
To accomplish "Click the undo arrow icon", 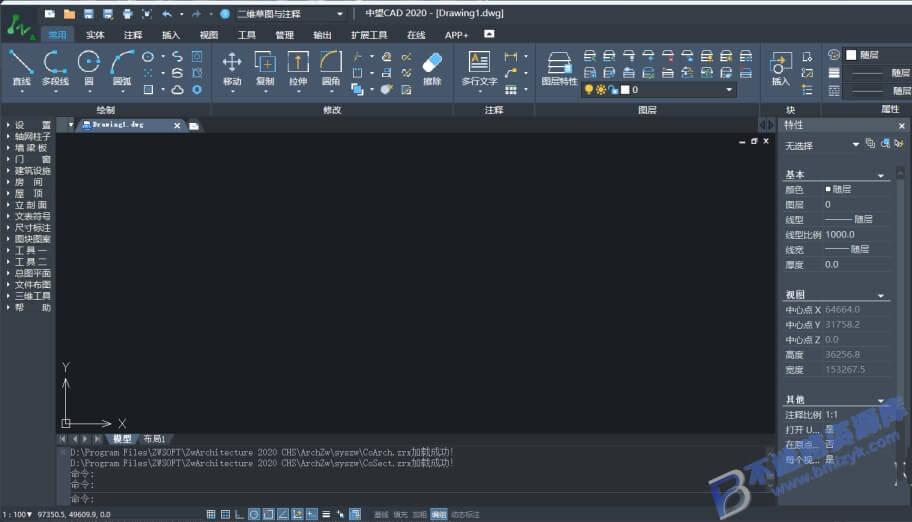I will [x=167, y=13].
